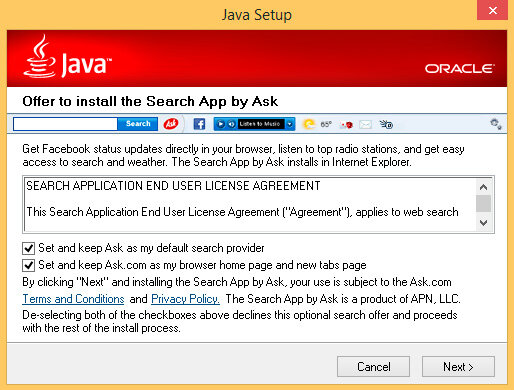Open the Privacy Policy link
Screen dimensions: 514x390
pyautogui.click(x=185, y=299)
